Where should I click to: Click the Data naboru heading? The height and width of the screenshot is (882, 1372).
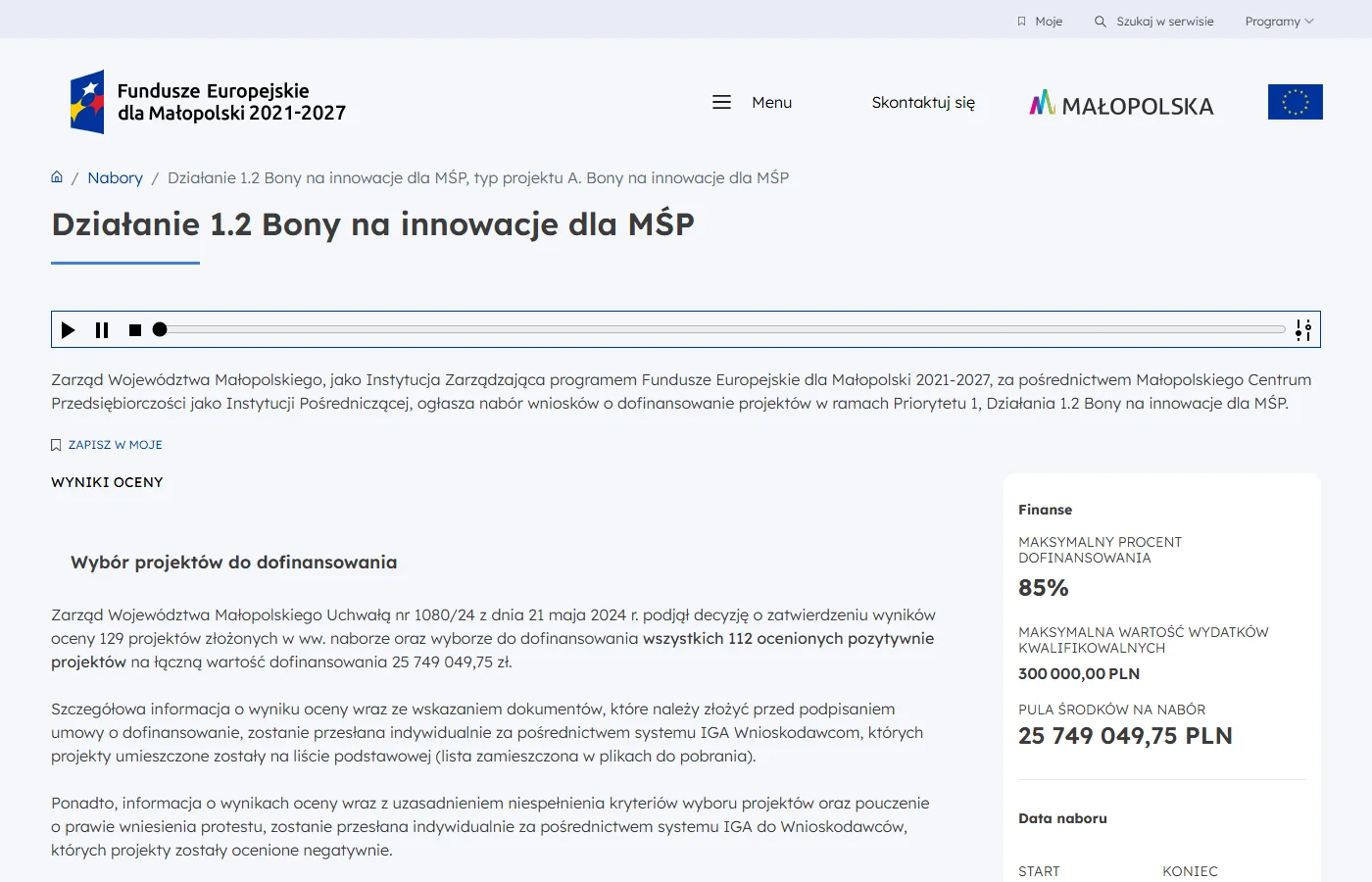point(1062,818)
